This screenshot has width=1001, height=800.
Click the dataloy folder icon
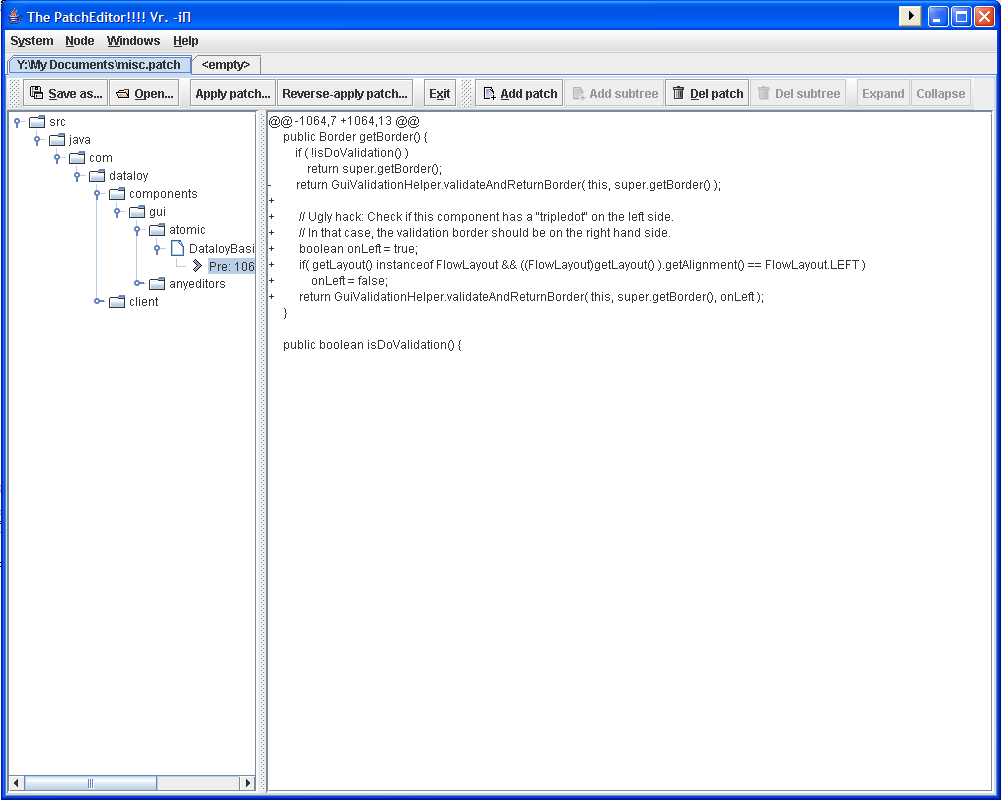click(x=97, y=176)
